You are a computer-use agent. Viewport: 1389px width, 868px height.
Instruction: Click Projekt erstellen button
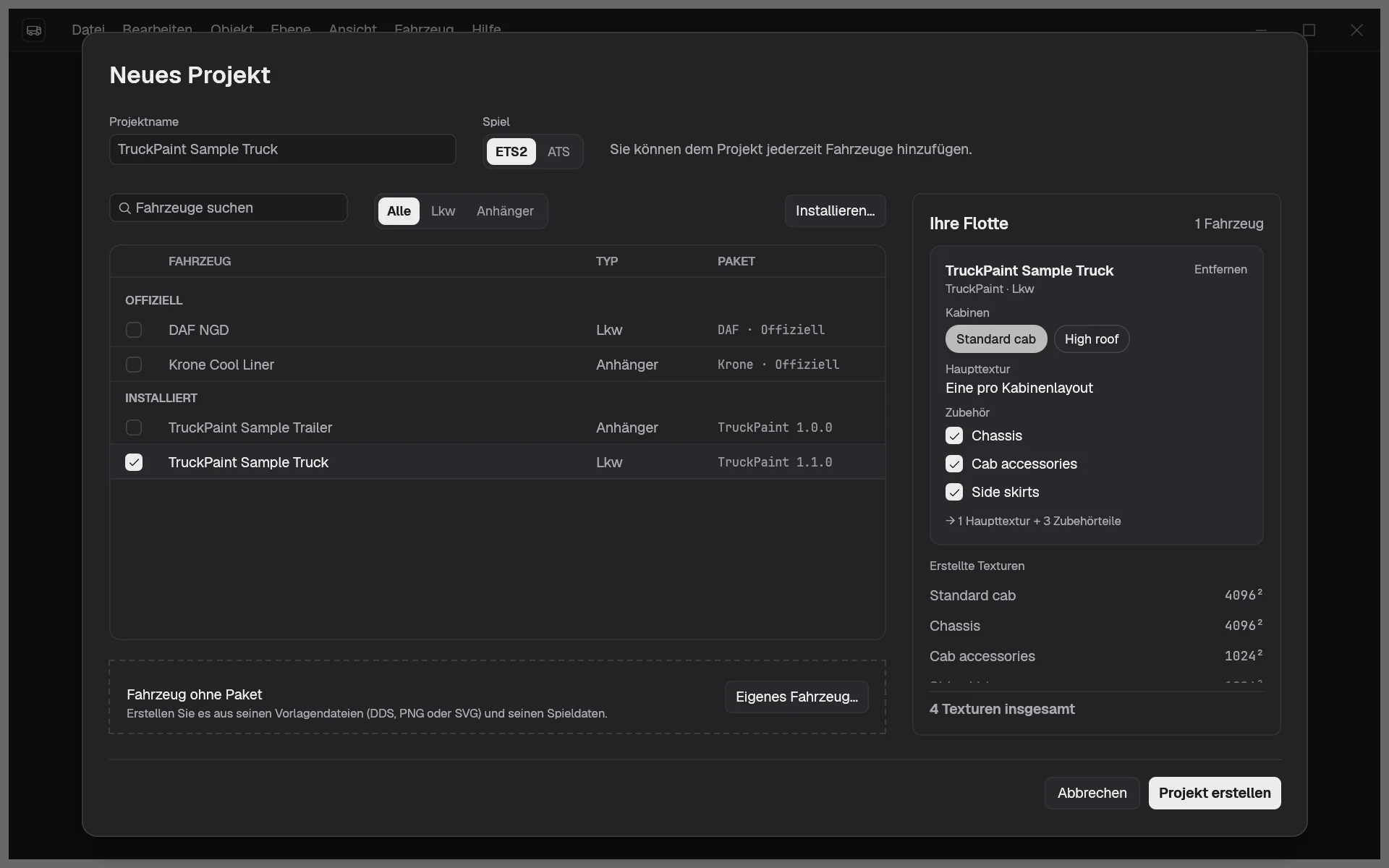pos(1215,793)
